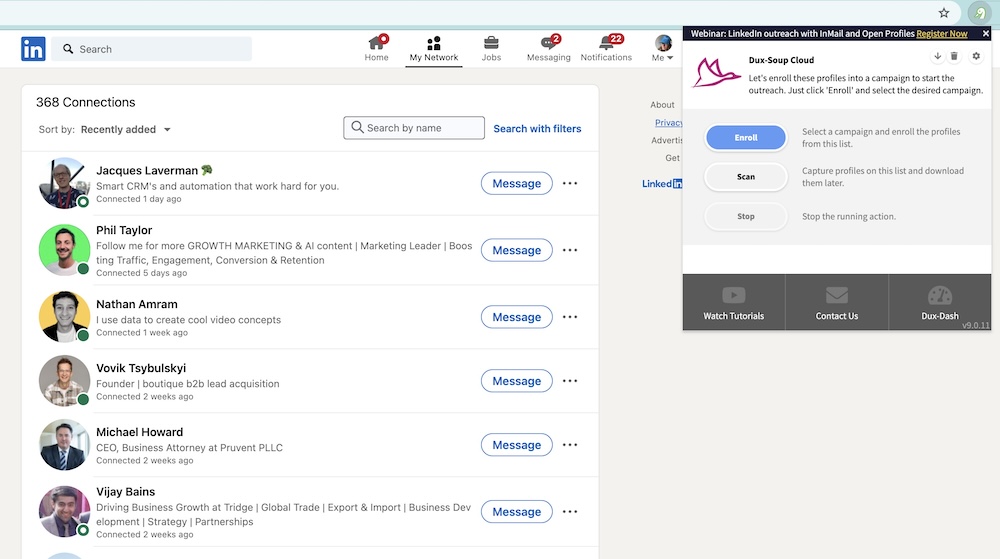Message Michael Howard
The image size is (1000, 559).
(517, 445)
